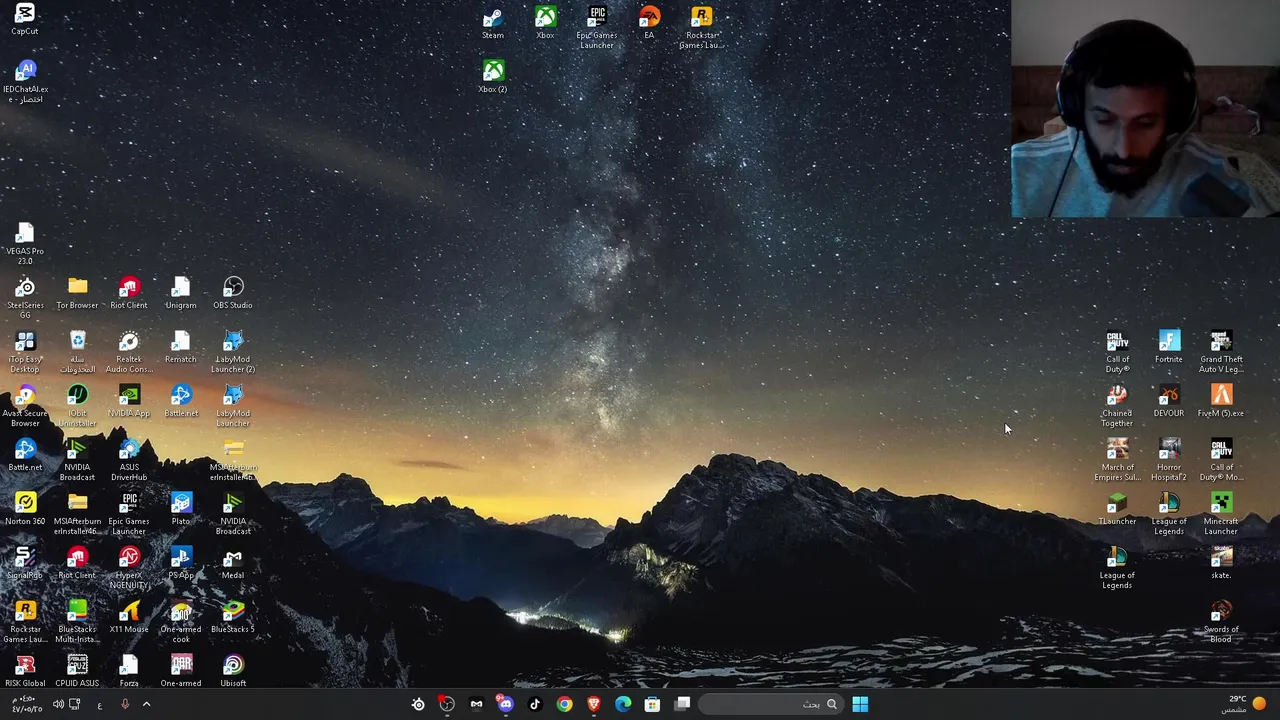Open SteelSeries GG from the taskbar

coord(418,704)
